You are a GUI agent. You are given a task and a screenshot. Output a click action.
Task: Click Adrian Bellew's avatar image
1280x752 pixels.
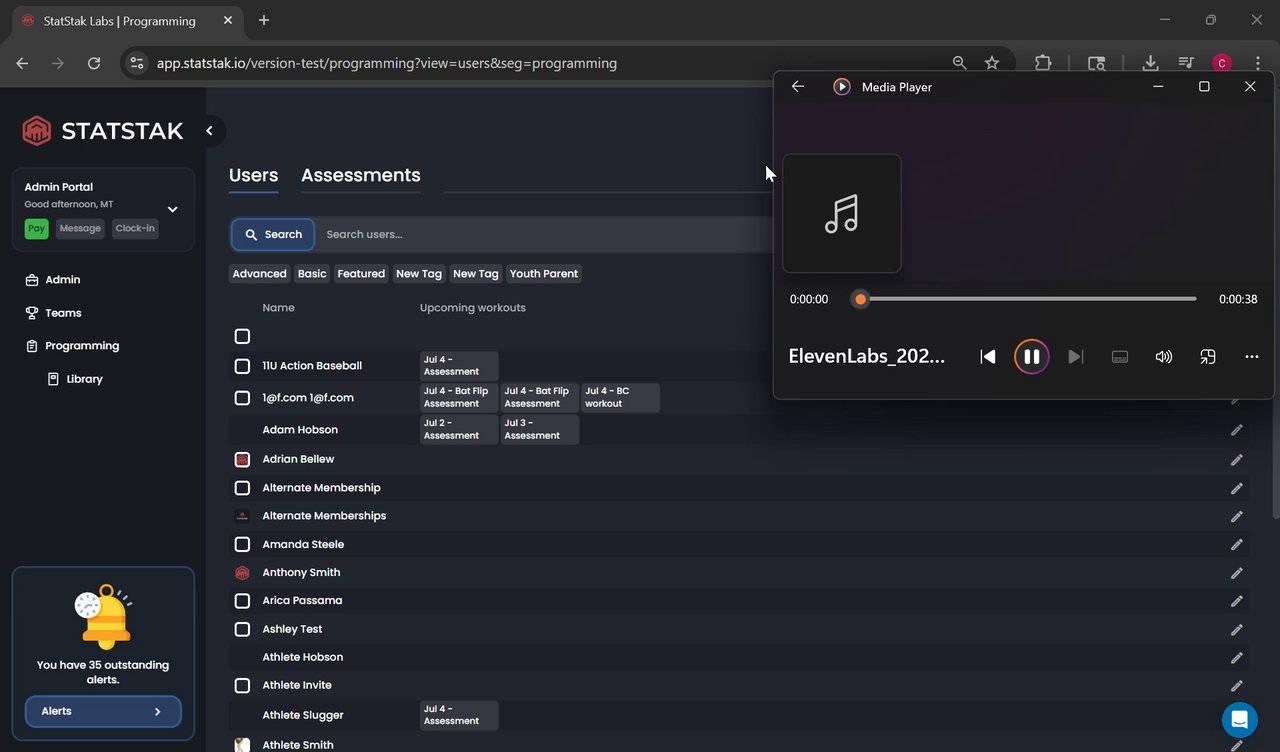[x=242, y=459]
